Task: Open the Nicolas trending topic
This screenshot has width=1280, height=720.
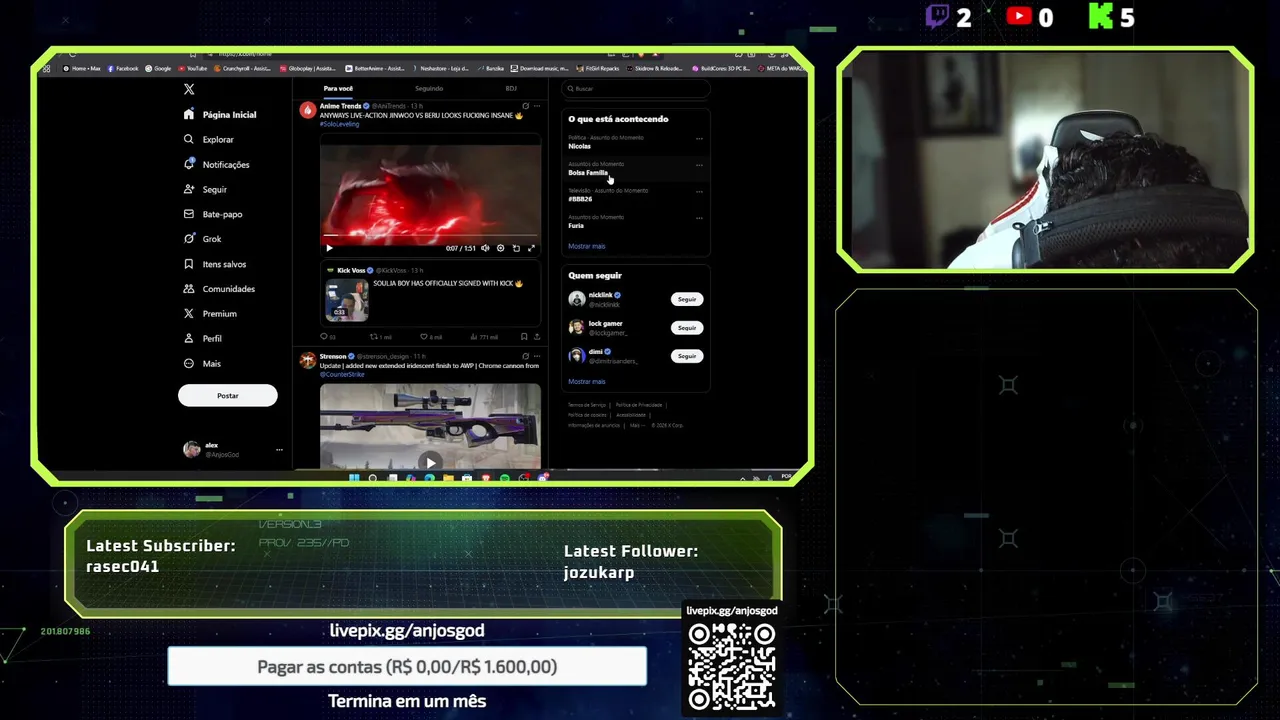Action: click(x=579, y=146)
